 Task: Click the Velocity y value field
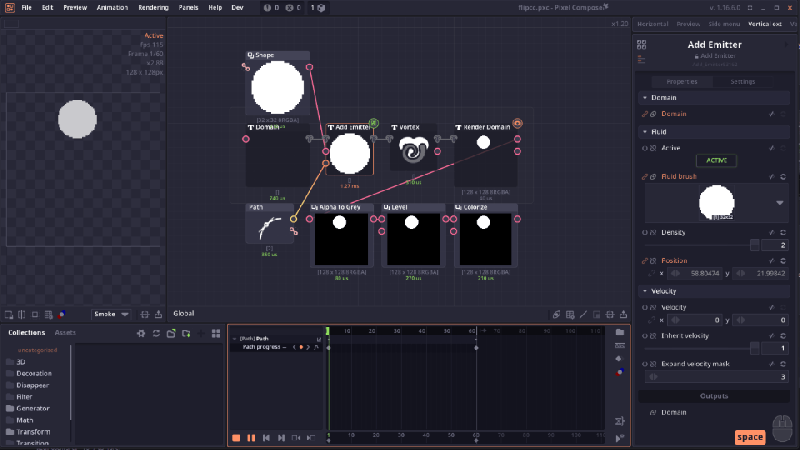pyautogui.click(x=761, y=320)
